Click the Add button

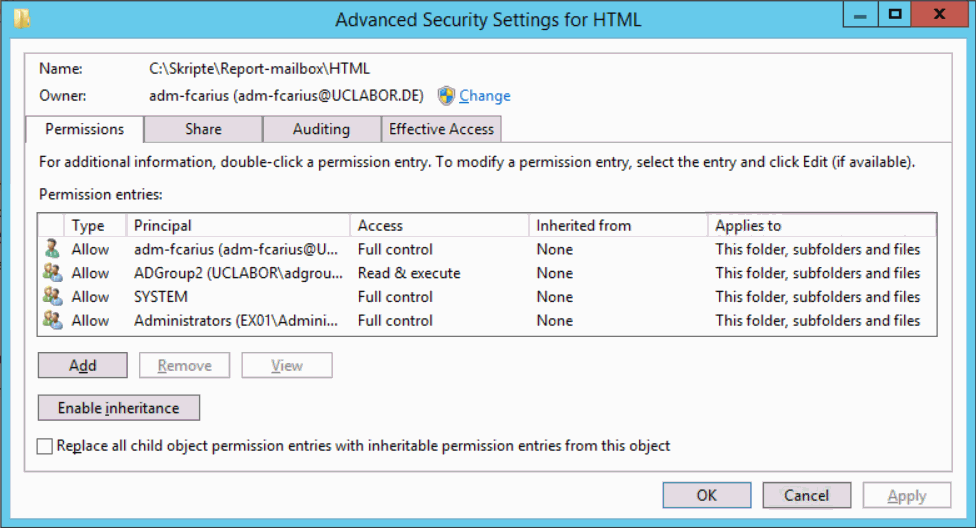[x=82, y=365]
